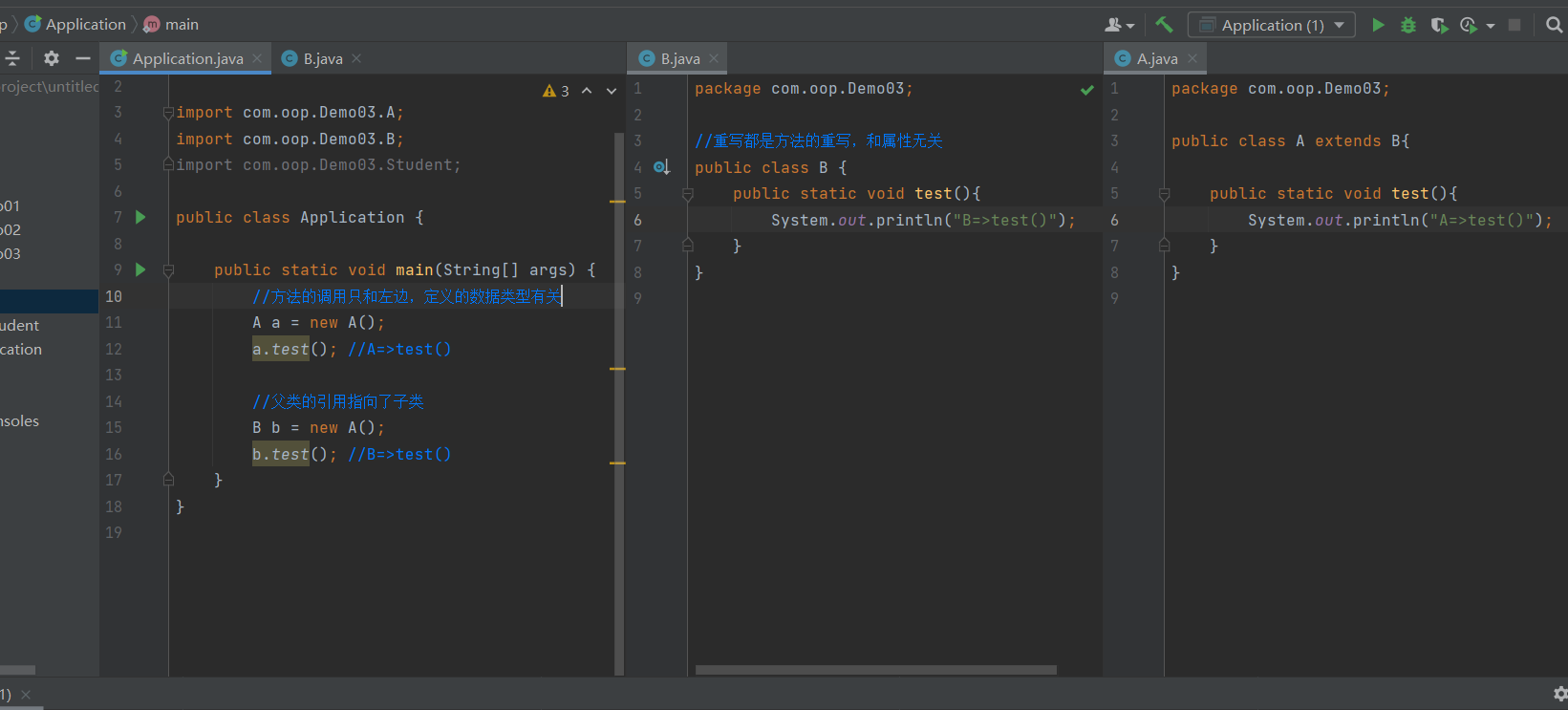The image size is (1568, 710).
Task: Click the warning stripe mark near line 12
Action: (617, 368)
